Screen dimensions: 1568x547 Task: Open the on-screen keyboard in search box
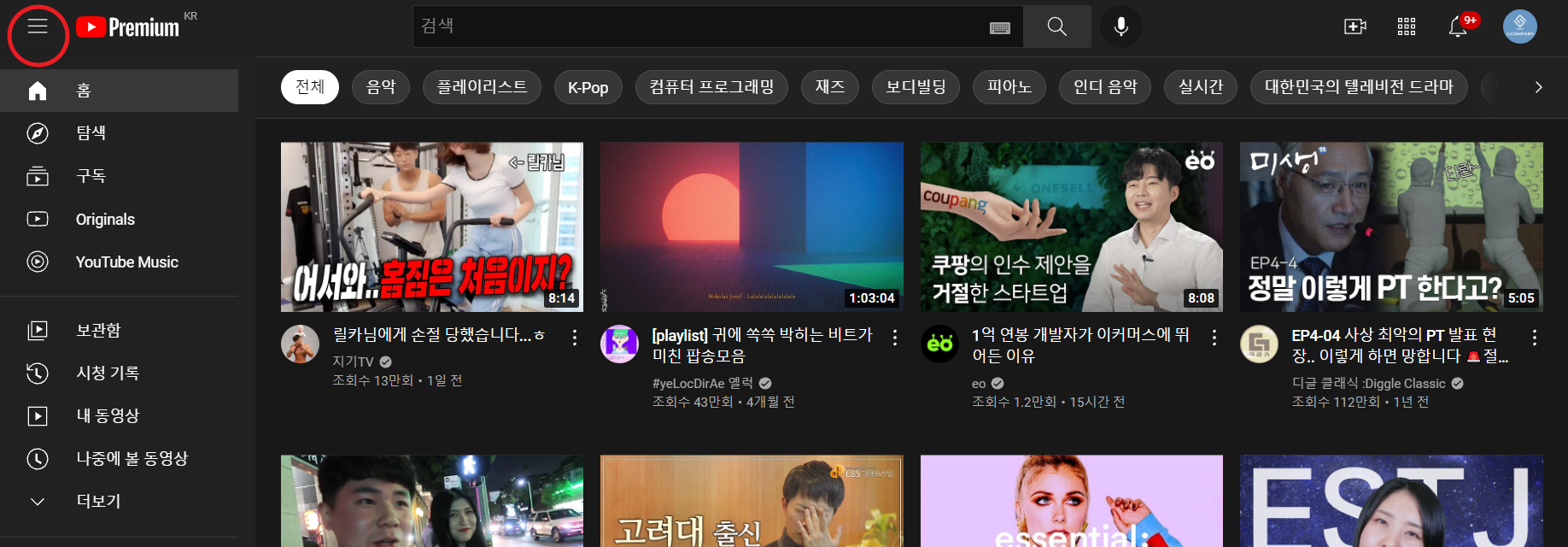tap(999, 27)
